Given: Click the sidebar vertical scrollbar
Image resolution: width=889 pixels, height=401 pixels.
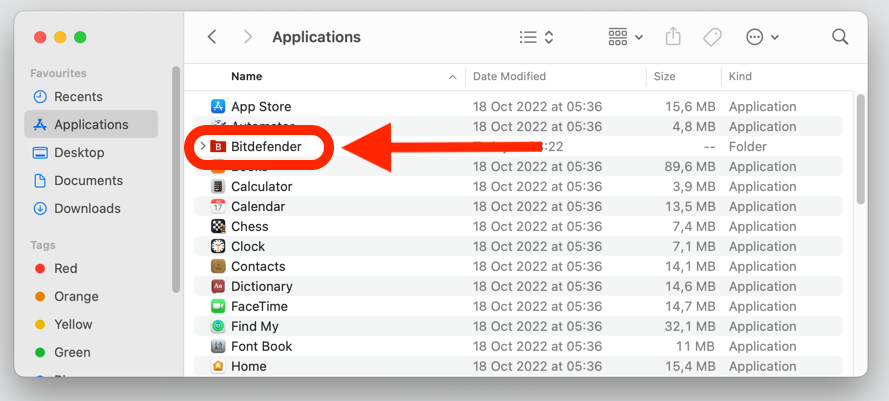Looking at the screenshot, I should 176,179.
